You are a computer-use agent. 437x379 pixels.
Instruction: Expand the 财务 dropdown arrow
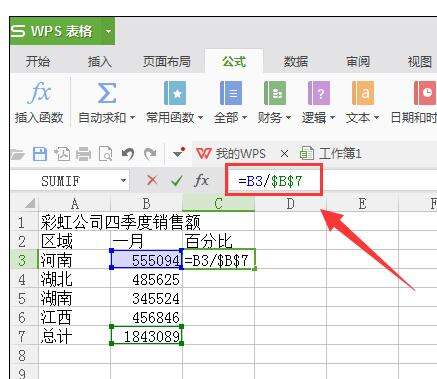(288, 118)
